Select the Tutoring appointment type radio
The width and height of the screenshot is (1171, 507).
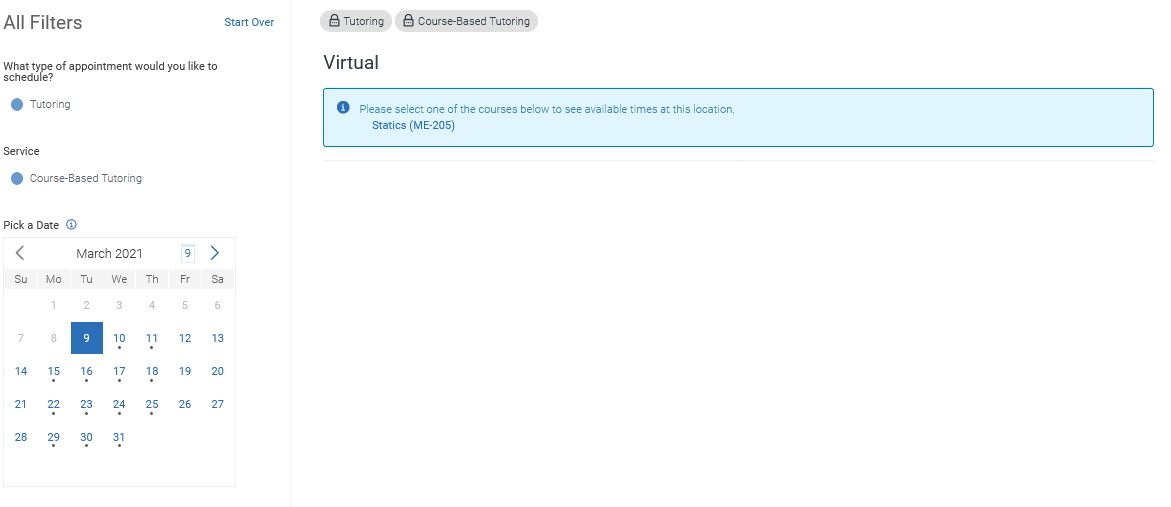[17, 104]
